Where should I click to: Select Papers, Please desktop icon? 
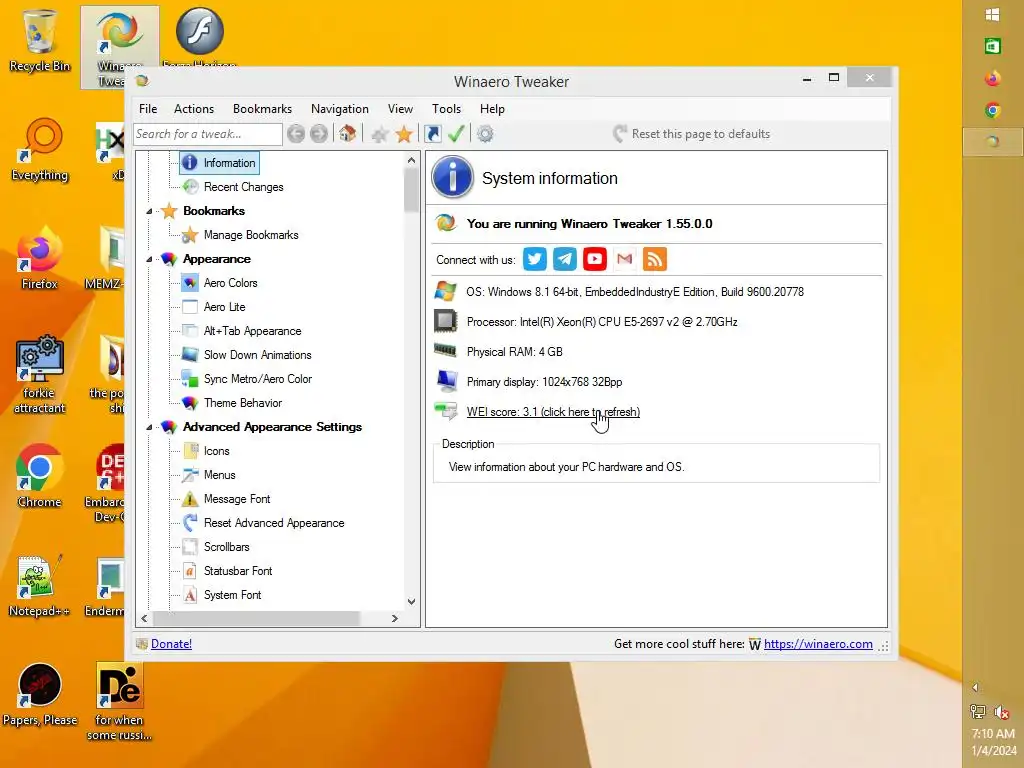click(x=39, y=695)
